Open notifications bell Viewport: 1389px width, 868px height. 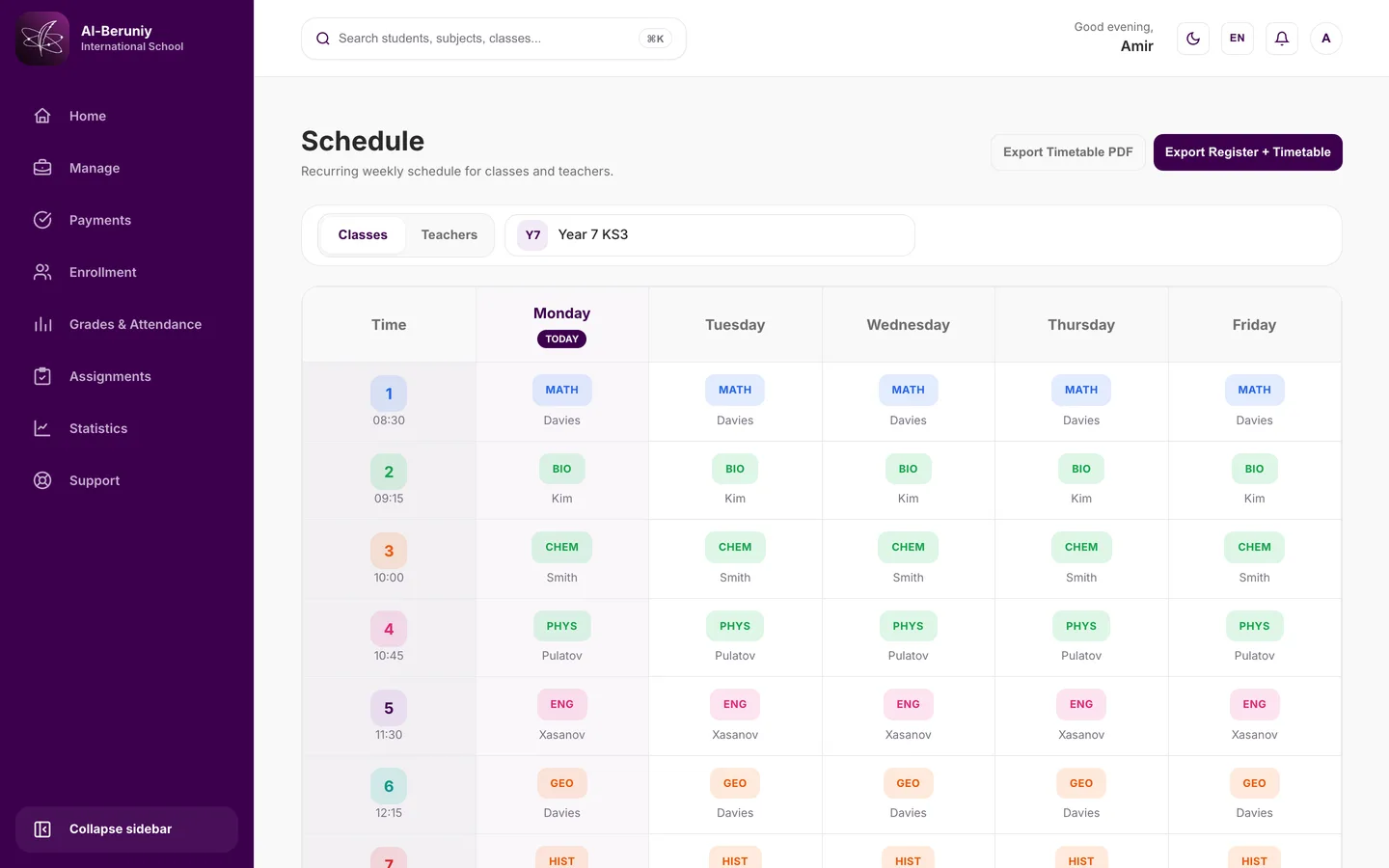click(x=1282, y=39)
